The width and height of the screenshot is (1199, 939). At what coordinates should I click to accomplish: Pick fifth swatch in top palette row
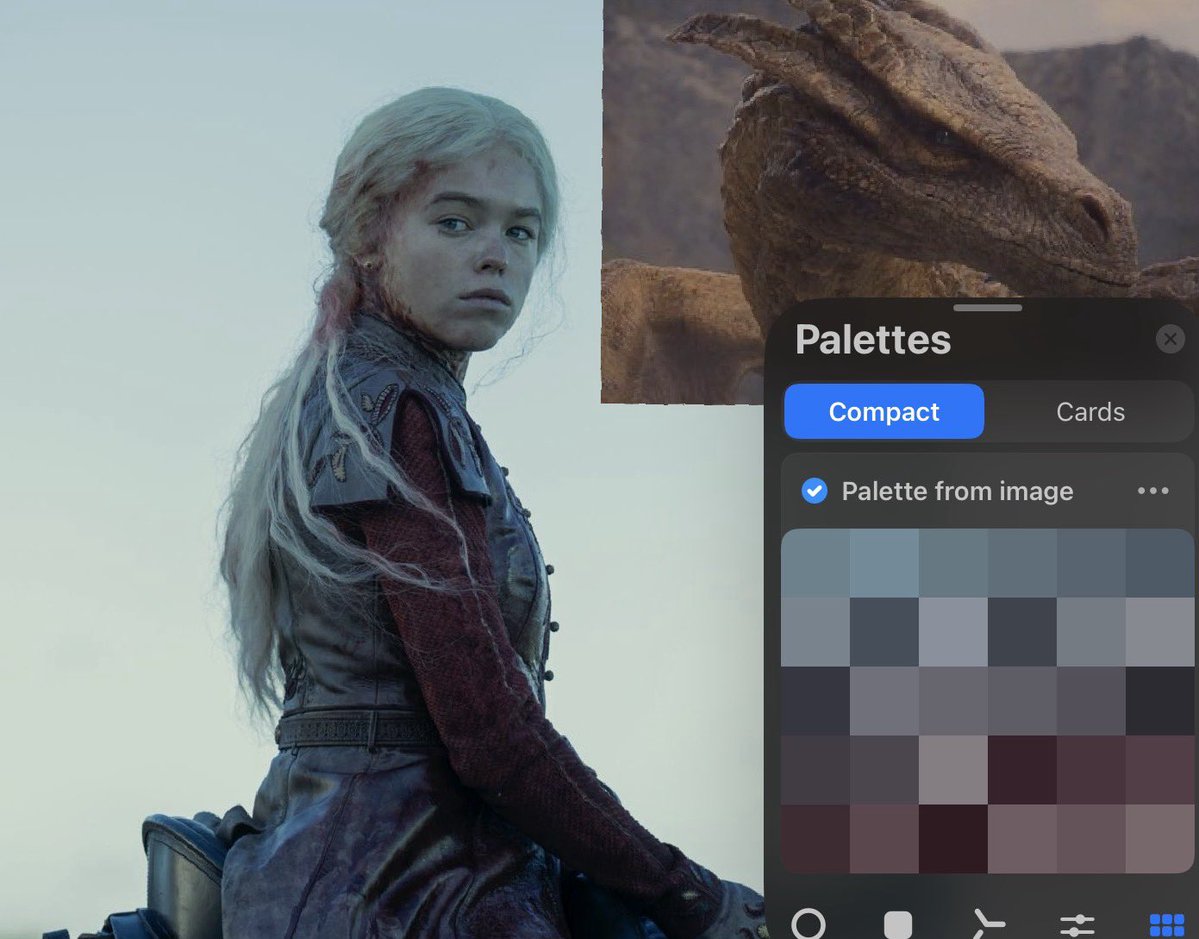click(1090, 563)
